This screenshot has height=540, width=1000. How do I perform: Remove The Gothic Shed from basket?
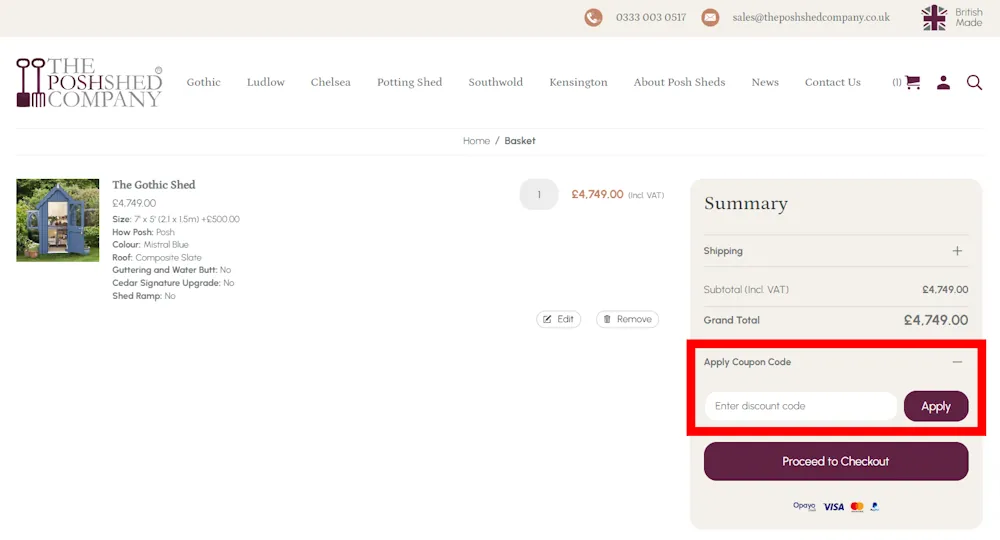pos(628,319)
